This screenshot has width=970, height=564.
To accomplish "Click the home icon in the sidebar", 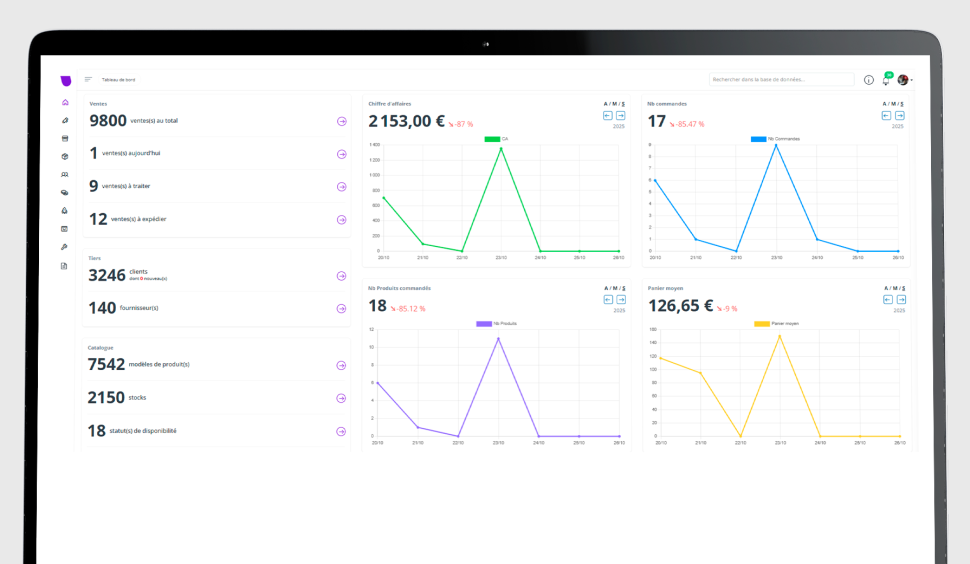I will [65, 102].
